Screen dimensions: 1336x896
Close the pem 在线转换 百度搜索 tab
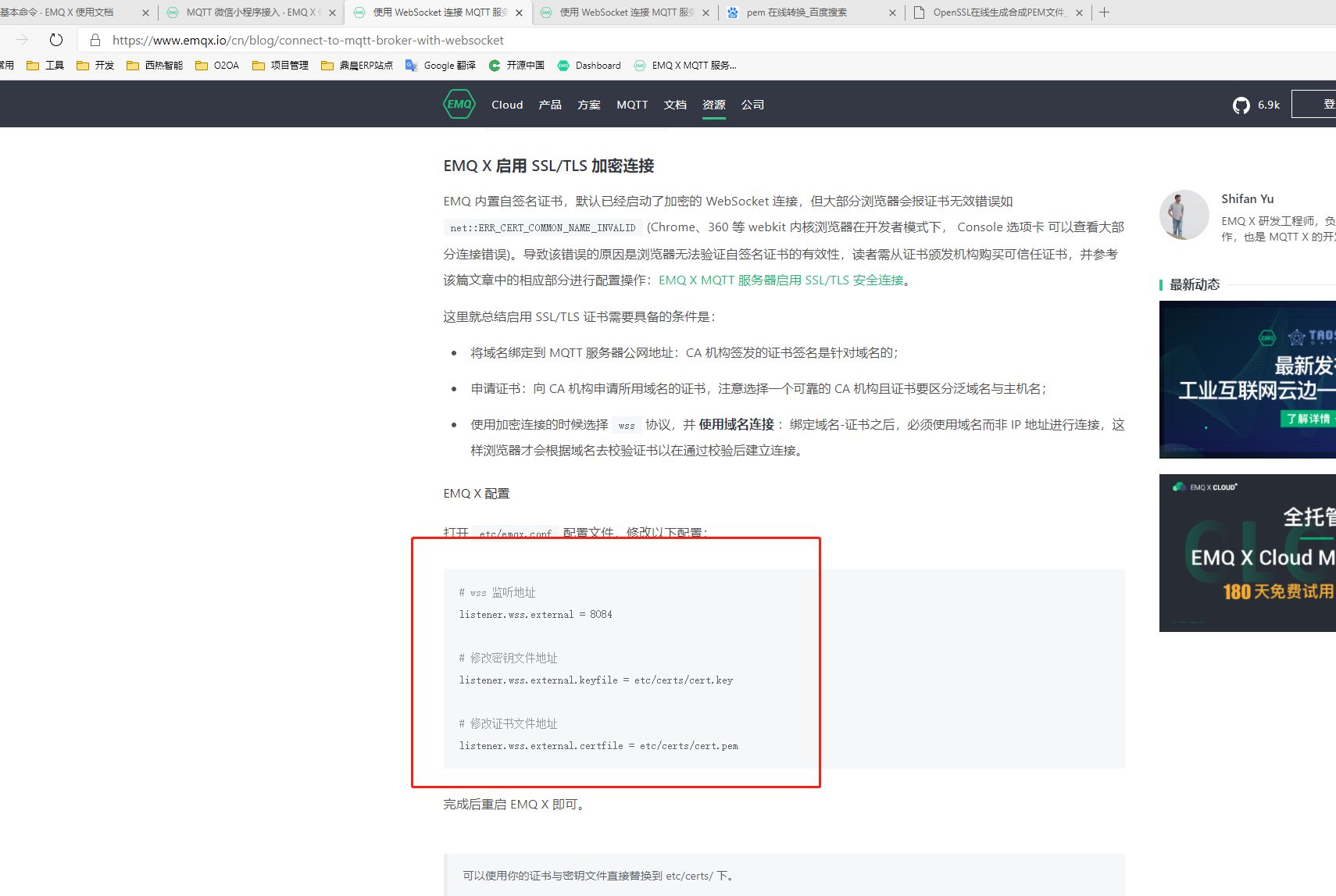coord(892,12)
